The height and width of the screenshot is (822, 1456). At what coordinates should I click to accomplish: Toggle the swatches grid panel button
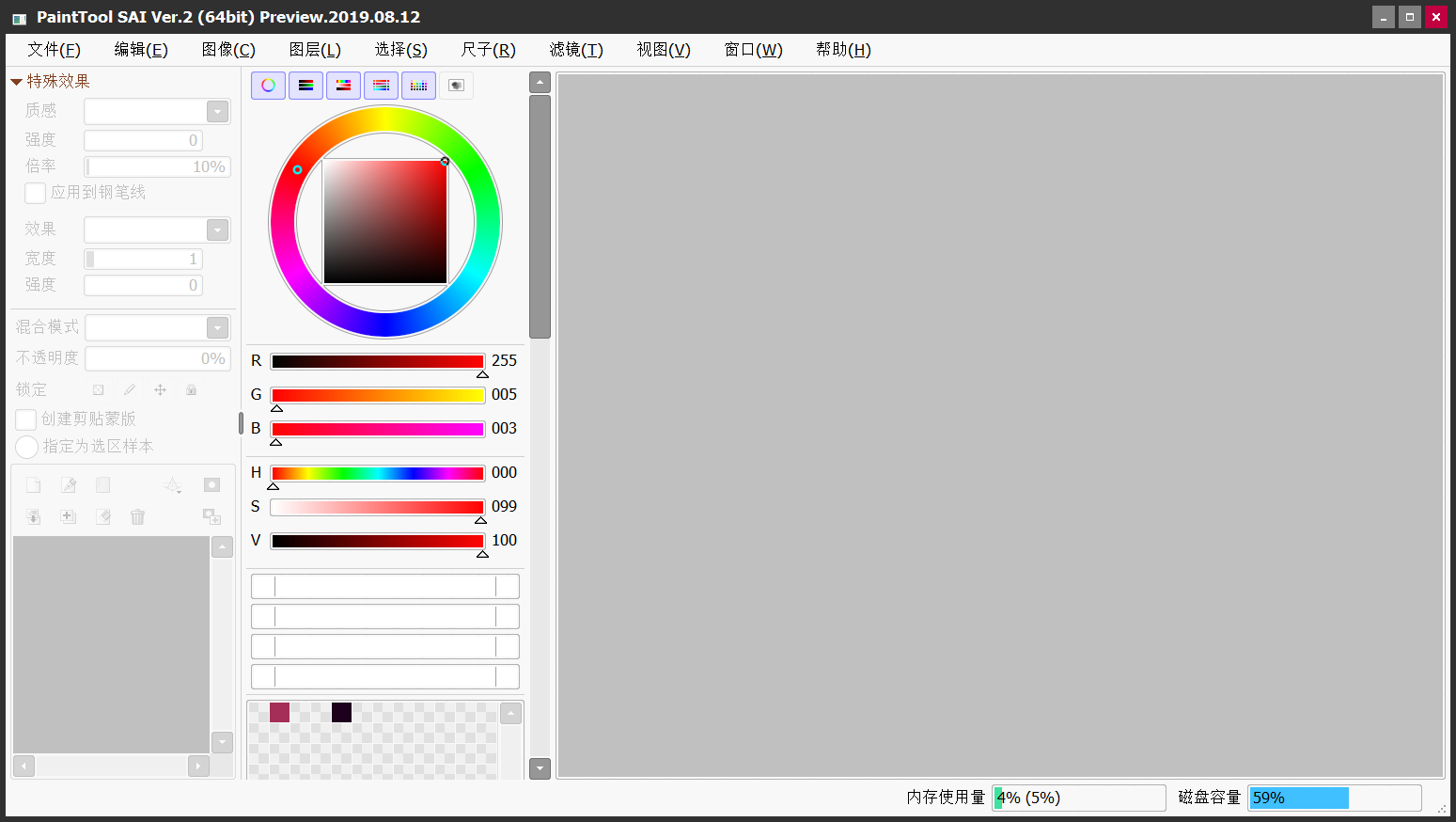418,86
